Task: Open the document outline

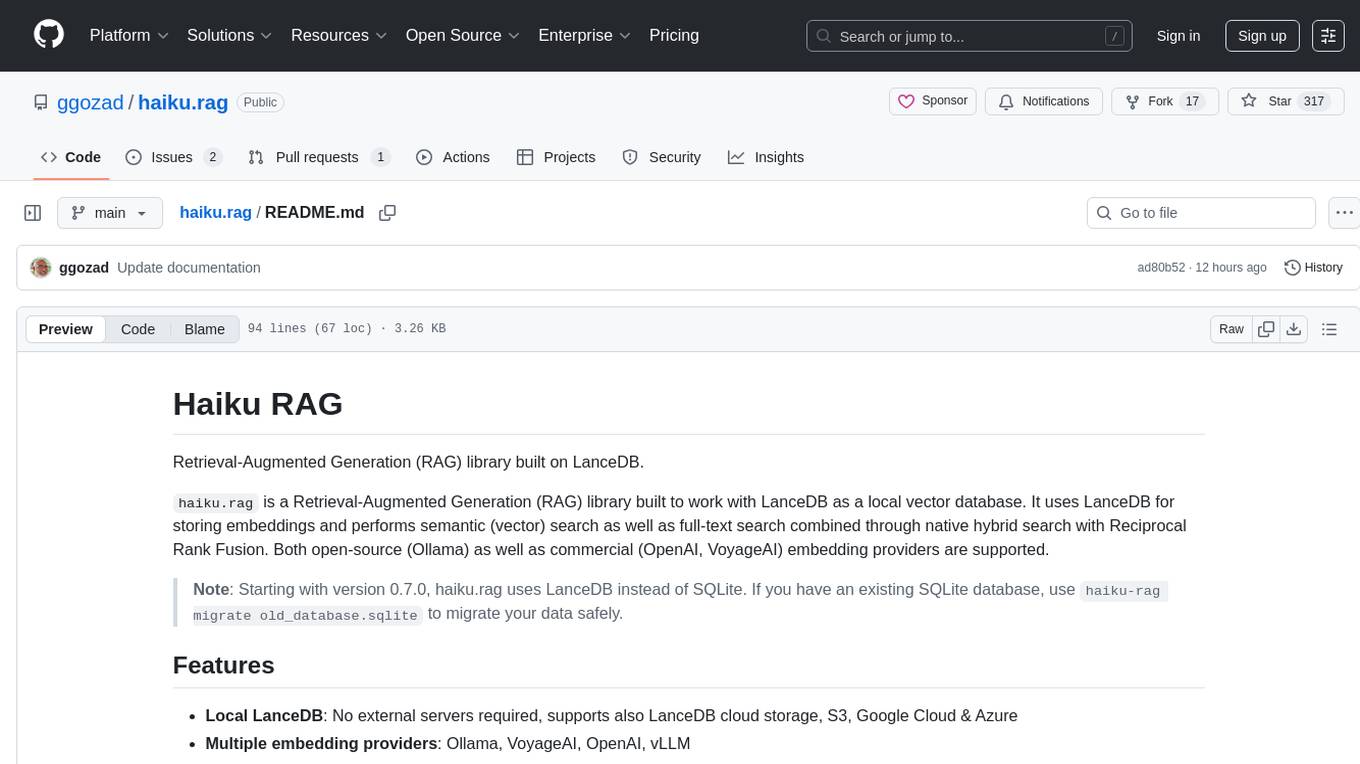Action: click(1329, 329)
